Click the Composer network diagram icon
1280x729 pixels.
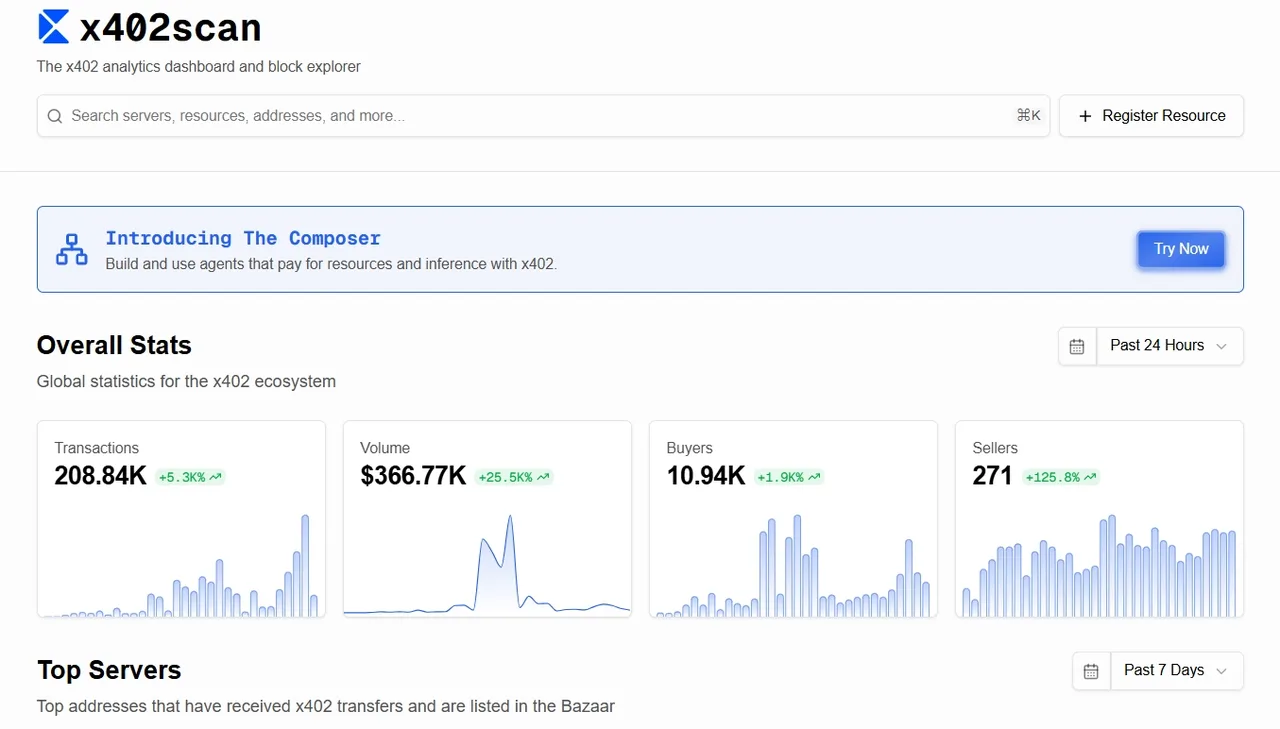coord(71,250)
